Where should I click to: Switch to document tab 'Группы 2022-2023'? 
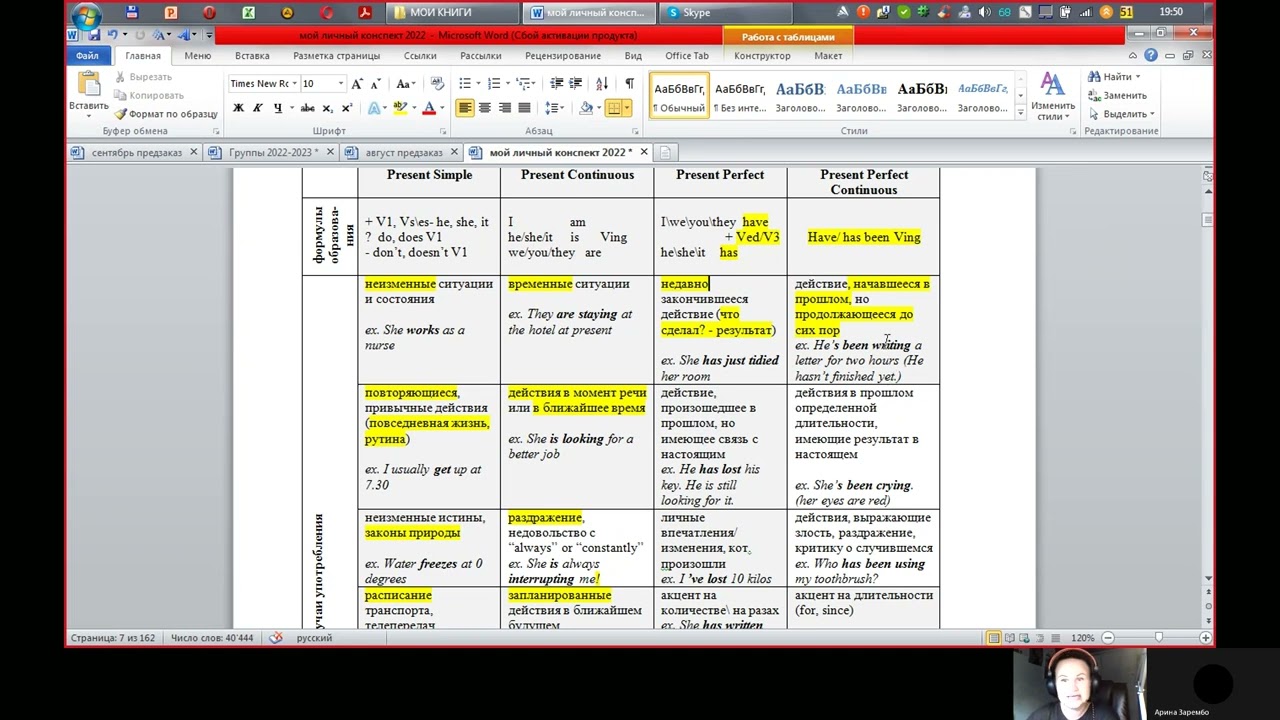(273, 152)
